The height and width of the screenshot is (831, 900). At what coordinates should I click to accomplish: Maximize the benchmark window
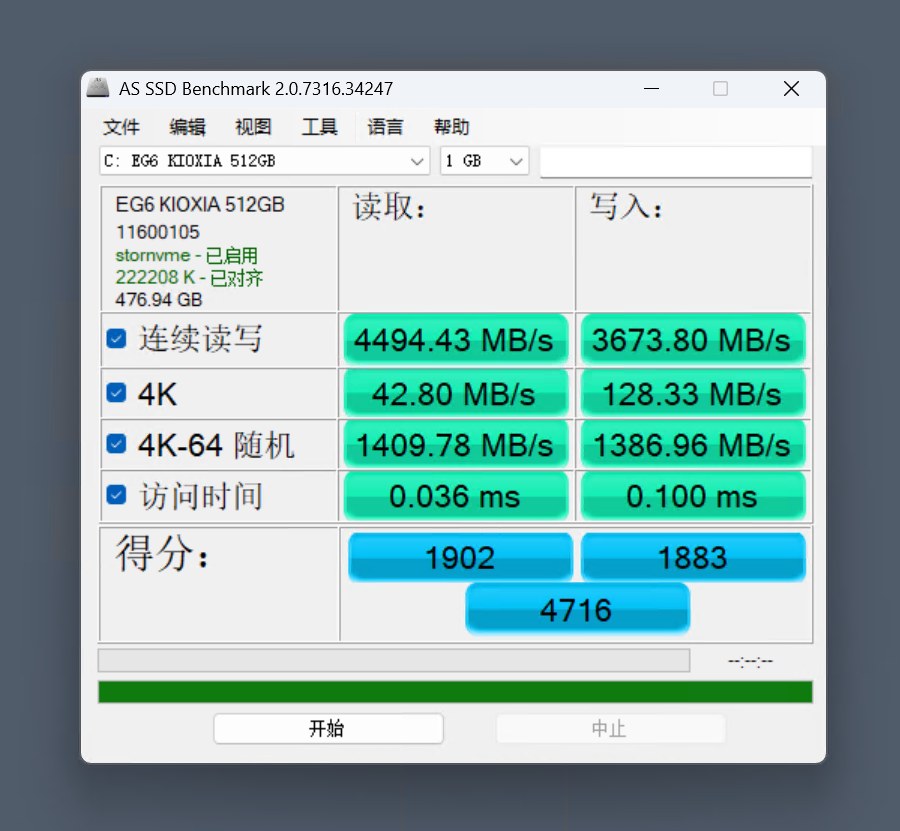[720, 89]
